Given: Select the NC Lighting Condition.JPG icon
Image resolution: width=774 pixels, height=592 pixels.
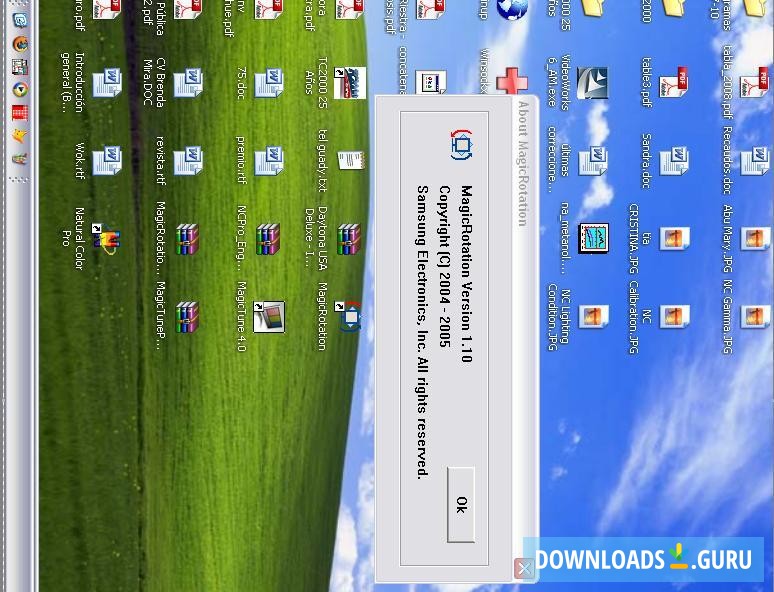Looking at the screenshot, I should pos(593,316).
